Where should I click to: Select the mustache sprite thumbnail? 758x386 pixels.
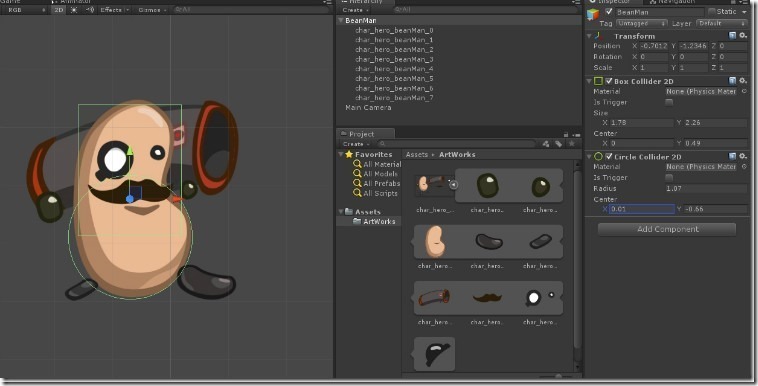pos(487,297)
